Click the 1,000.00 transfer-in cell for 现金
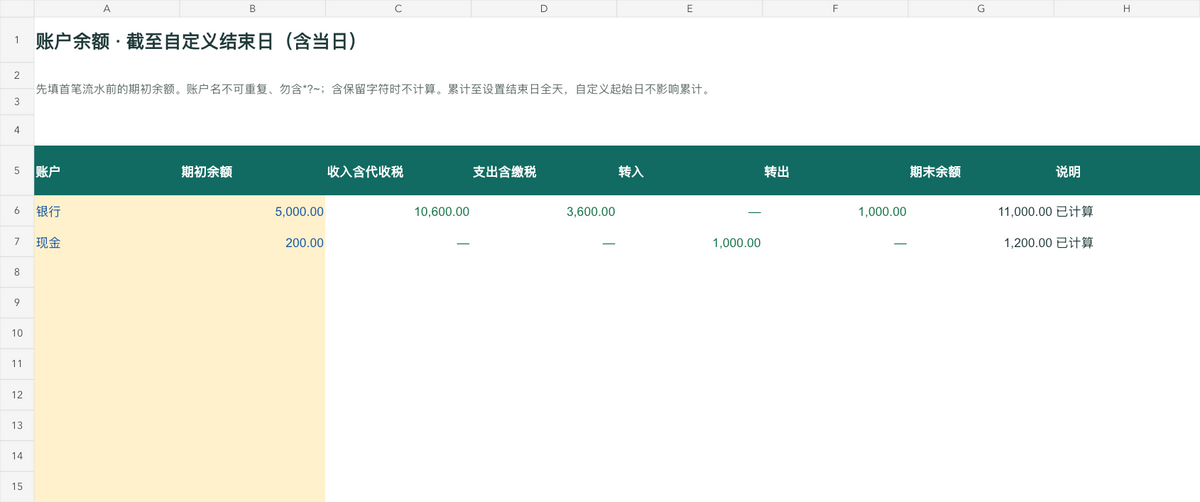Viewport: 1200px width, 502px height. (x=690, y=242)
